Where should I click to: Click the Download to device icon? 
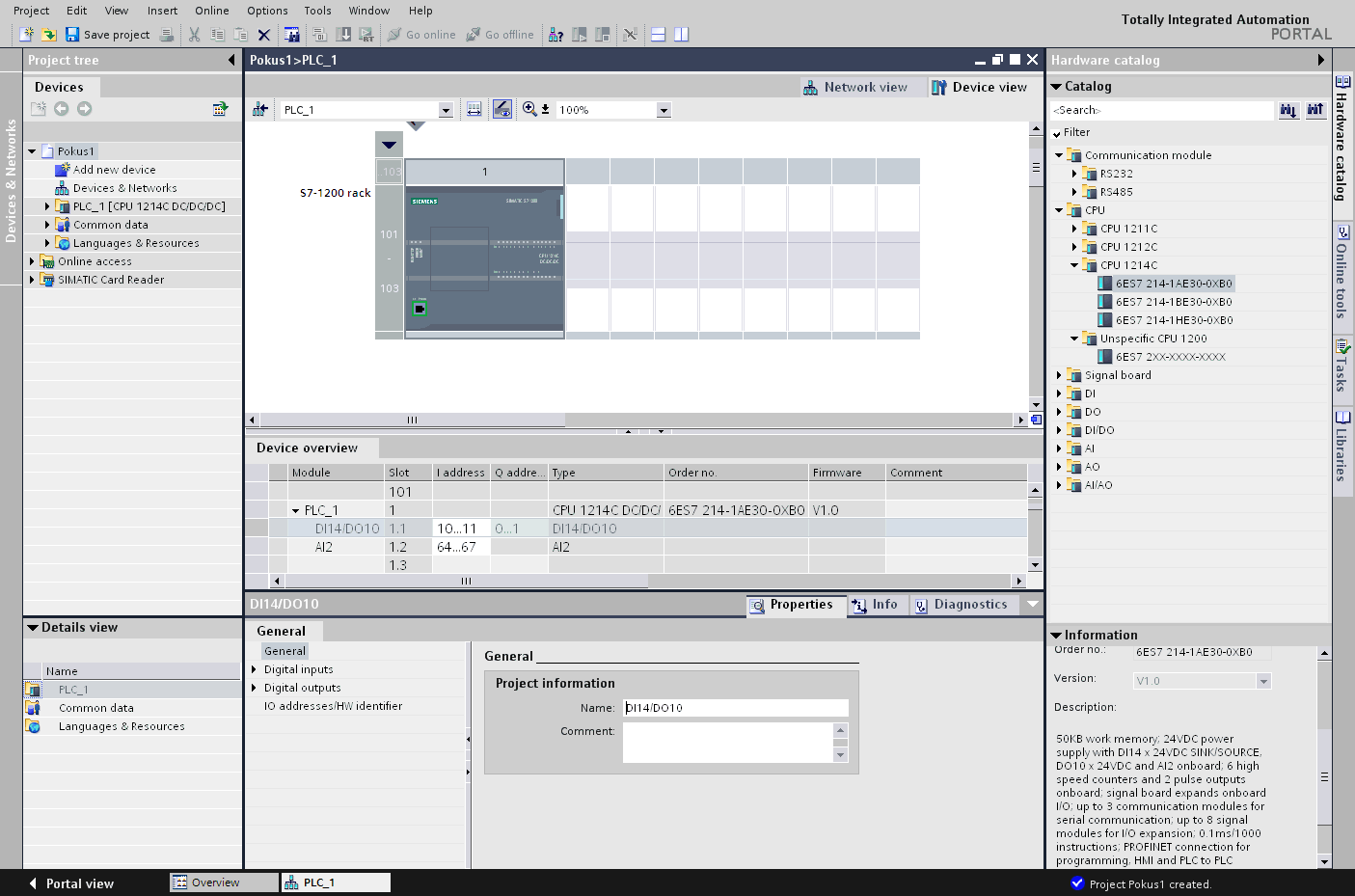pyautogui.click(x=344, y=35)
